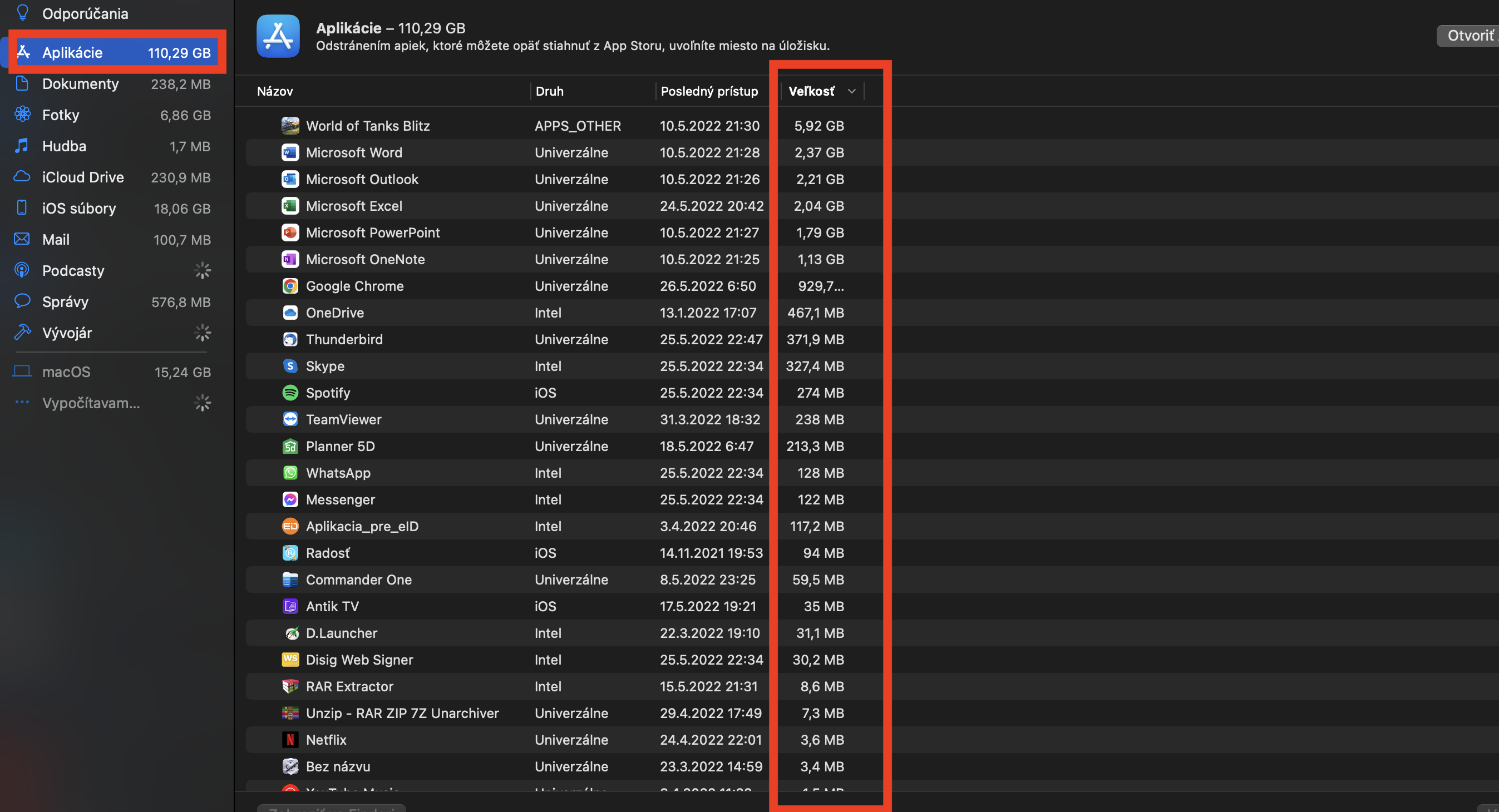Select the Microsoft Word app icon
This screenshot has height=812, width=1499.
pyautogui.click(x=290, y=152)
